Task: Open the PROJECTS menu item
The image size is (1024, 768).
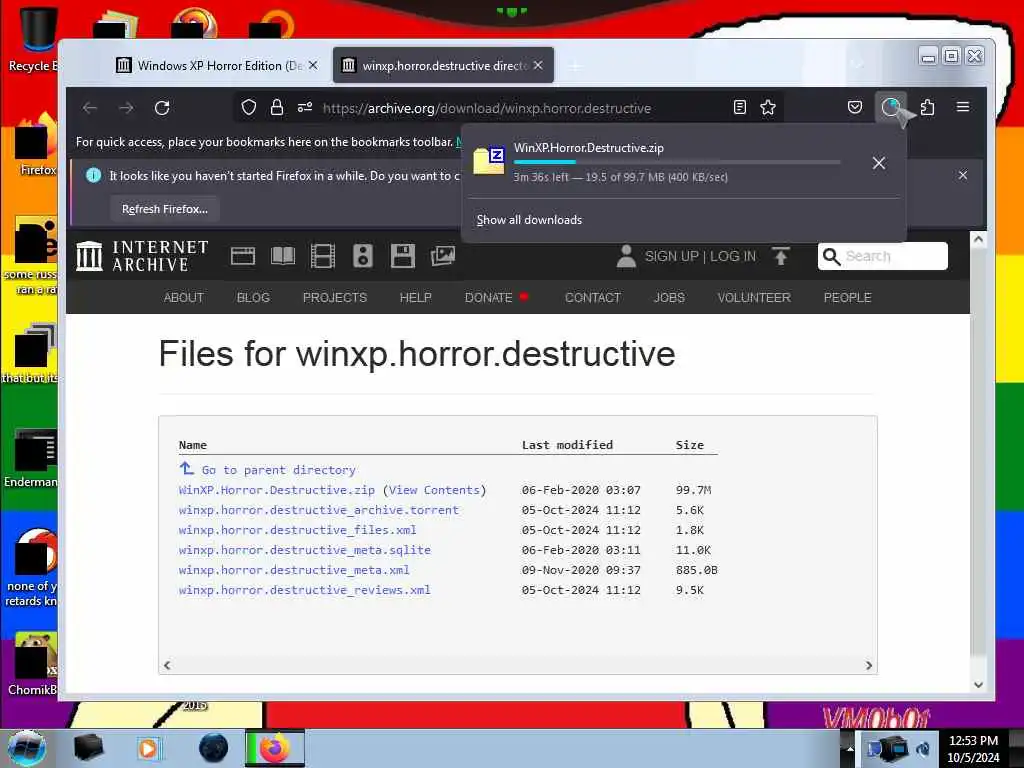Action: [335, 298]
